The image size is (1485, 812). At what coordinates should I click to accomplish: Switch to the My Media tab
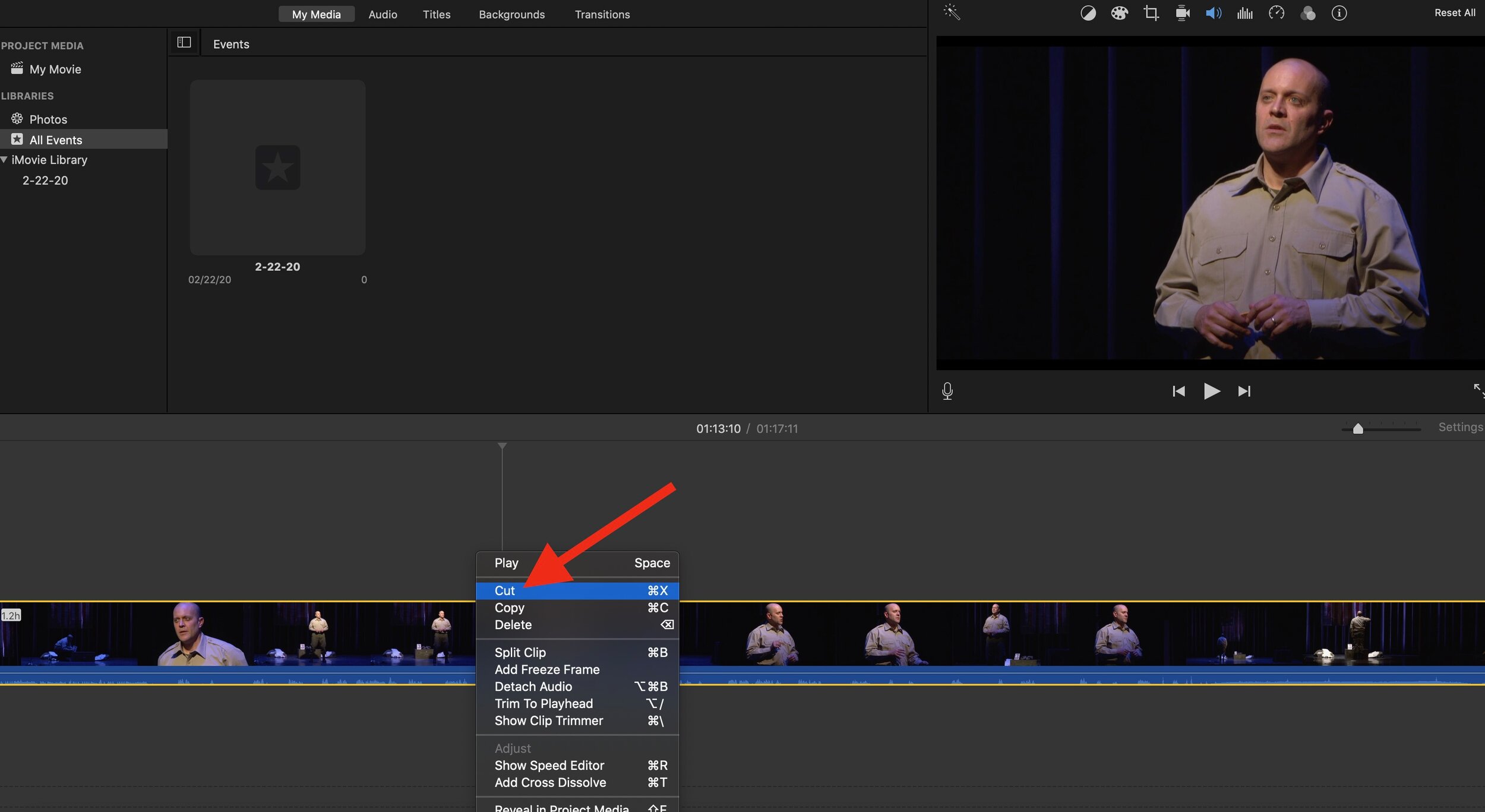pos(316,14)
